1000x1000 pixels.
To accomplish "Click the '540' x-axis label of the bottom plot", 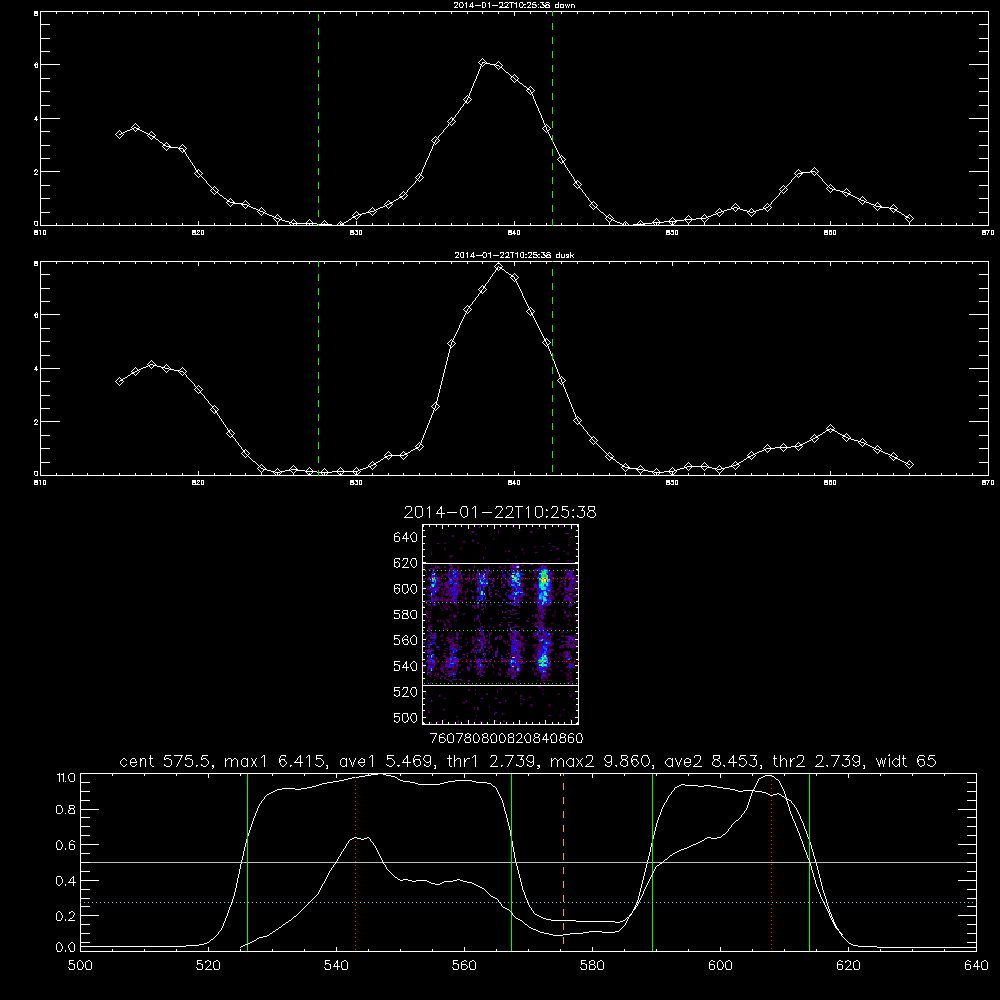I will 336,966.
